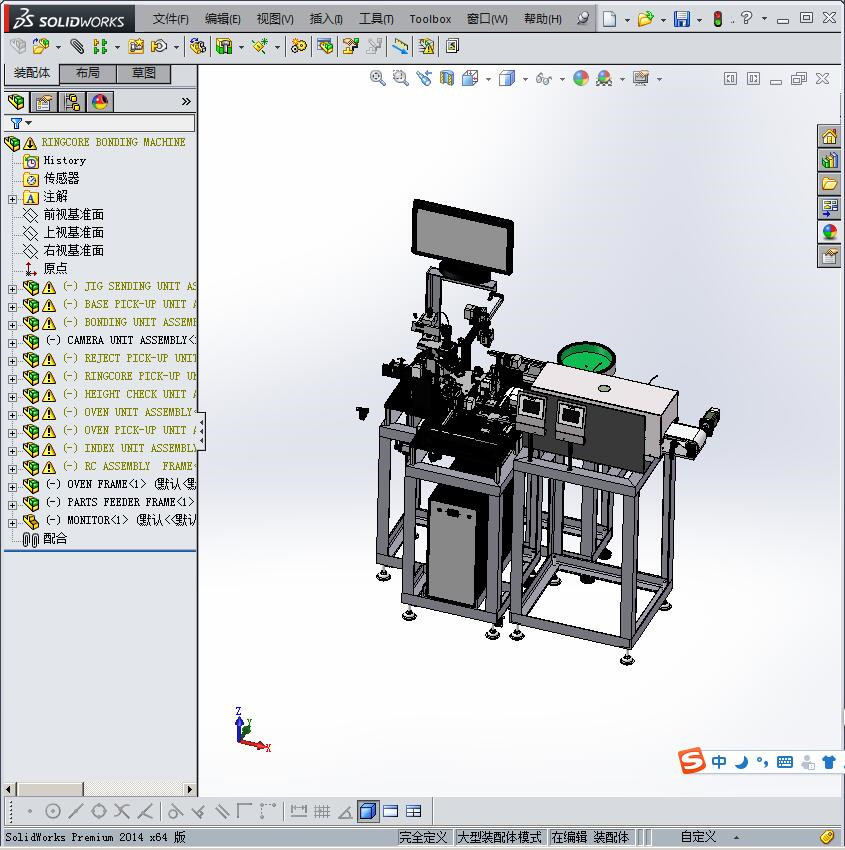The image size is (845, 850).
Task: Click the SolidWorks Resources home icon
Action: [829, 137]
